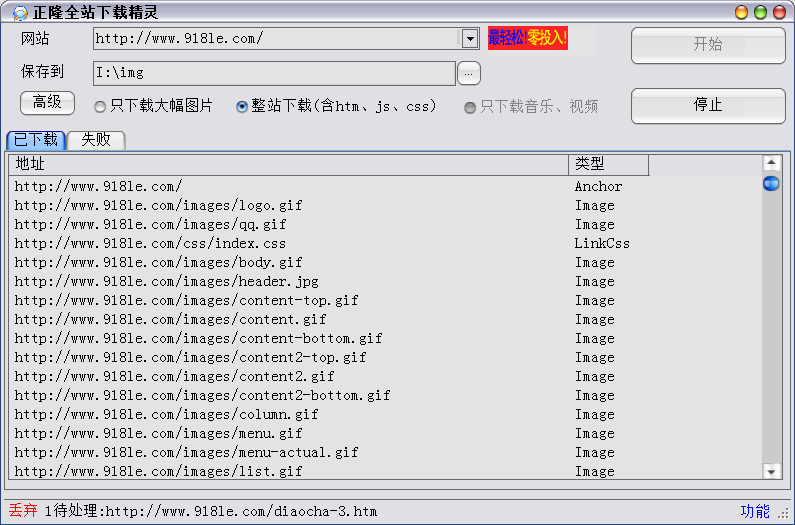Click the blue scrollbar thumb
Image resolution: width=795 pixels, height=525 pixels.
click(x=771, y=183)
